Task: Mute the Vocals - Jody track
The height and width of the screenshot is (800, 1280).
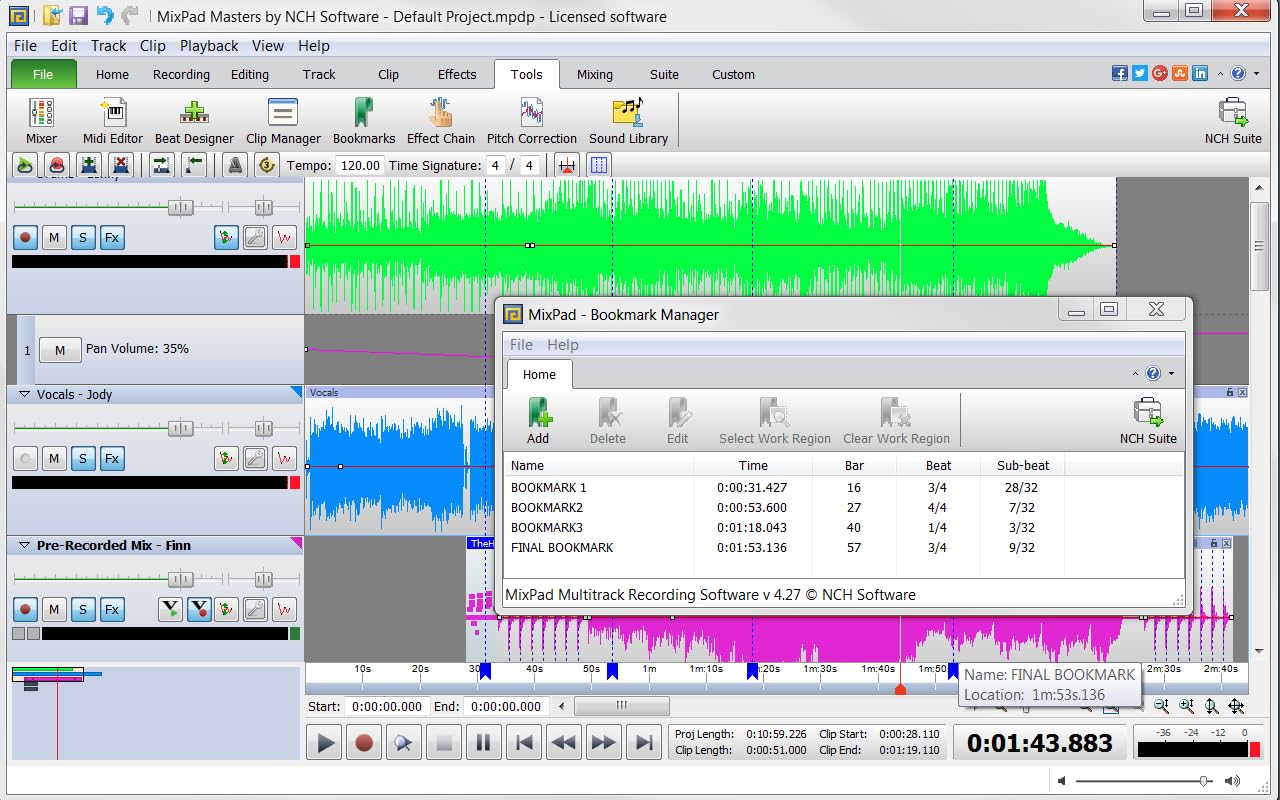Action: [x=54, y=458]
